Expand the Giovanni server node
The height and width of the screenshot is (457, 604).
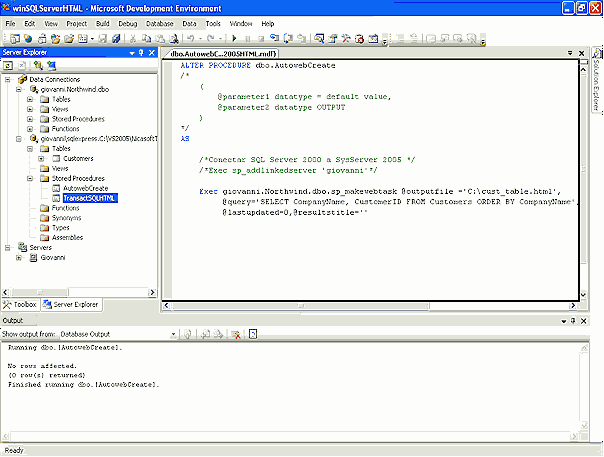pyautogui.click(x=18, y=257)
